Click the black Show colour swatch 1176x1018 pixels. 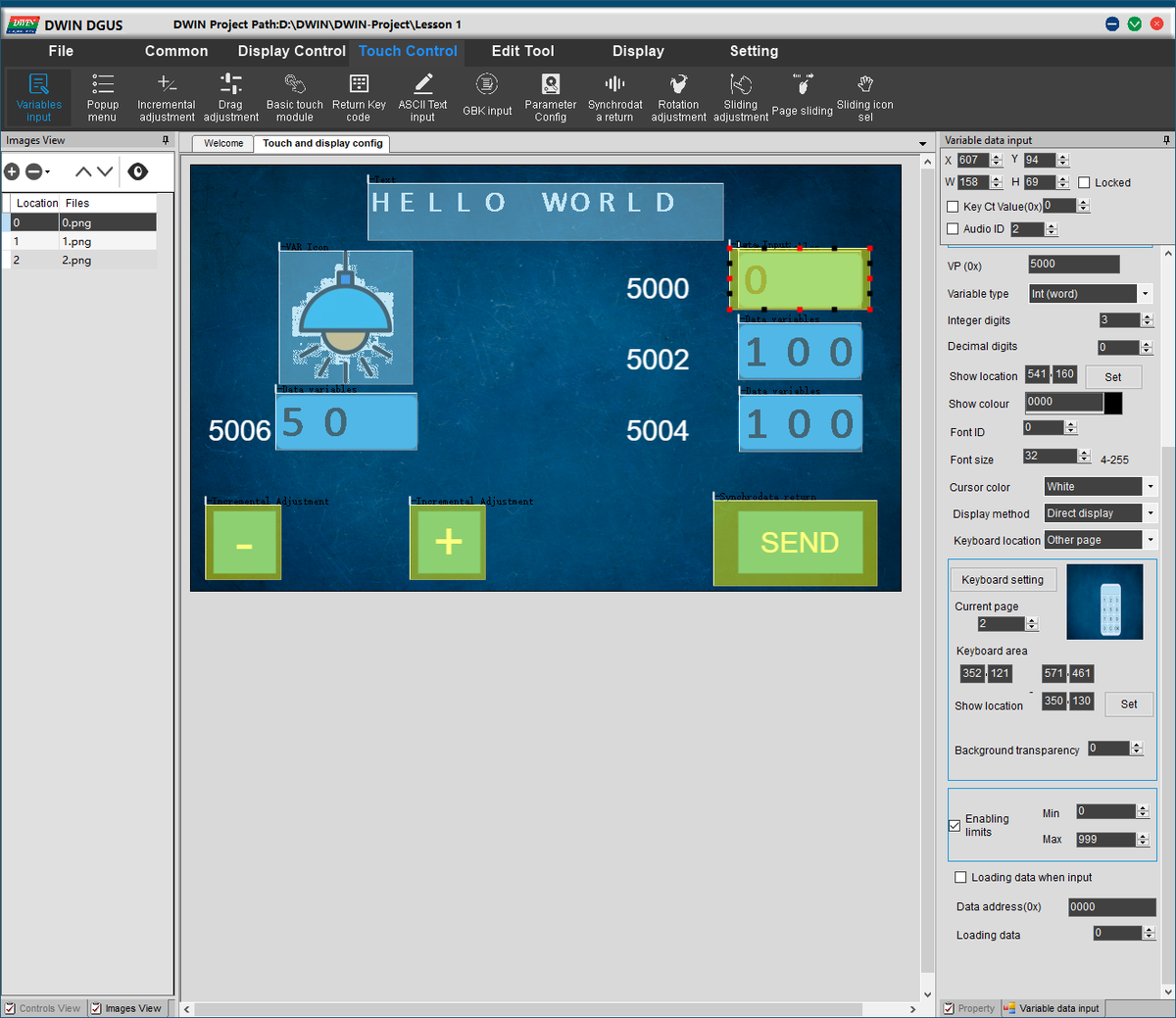point(1113,403)
